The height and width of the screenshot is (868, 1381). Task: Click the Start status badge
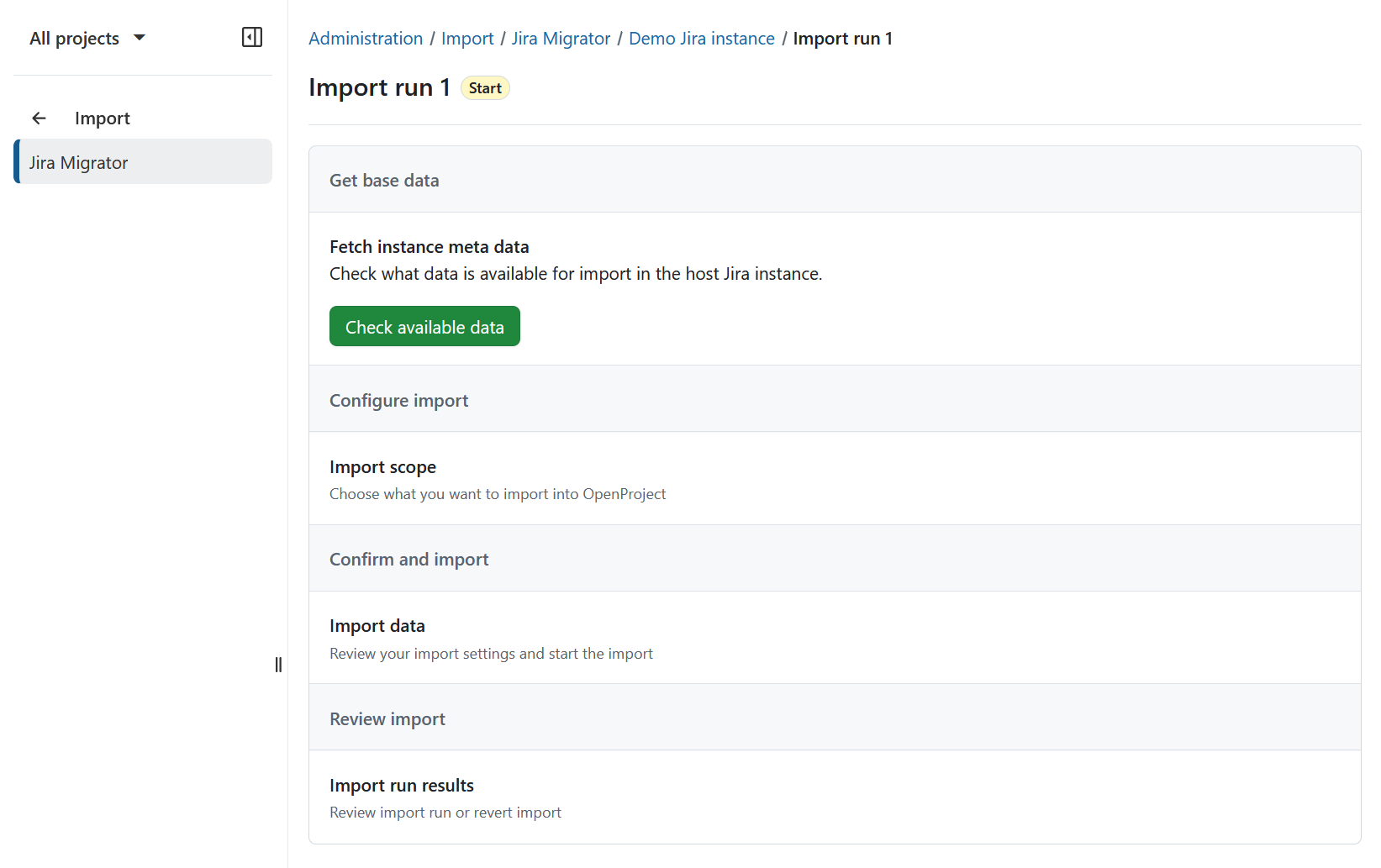click(485, 88)
